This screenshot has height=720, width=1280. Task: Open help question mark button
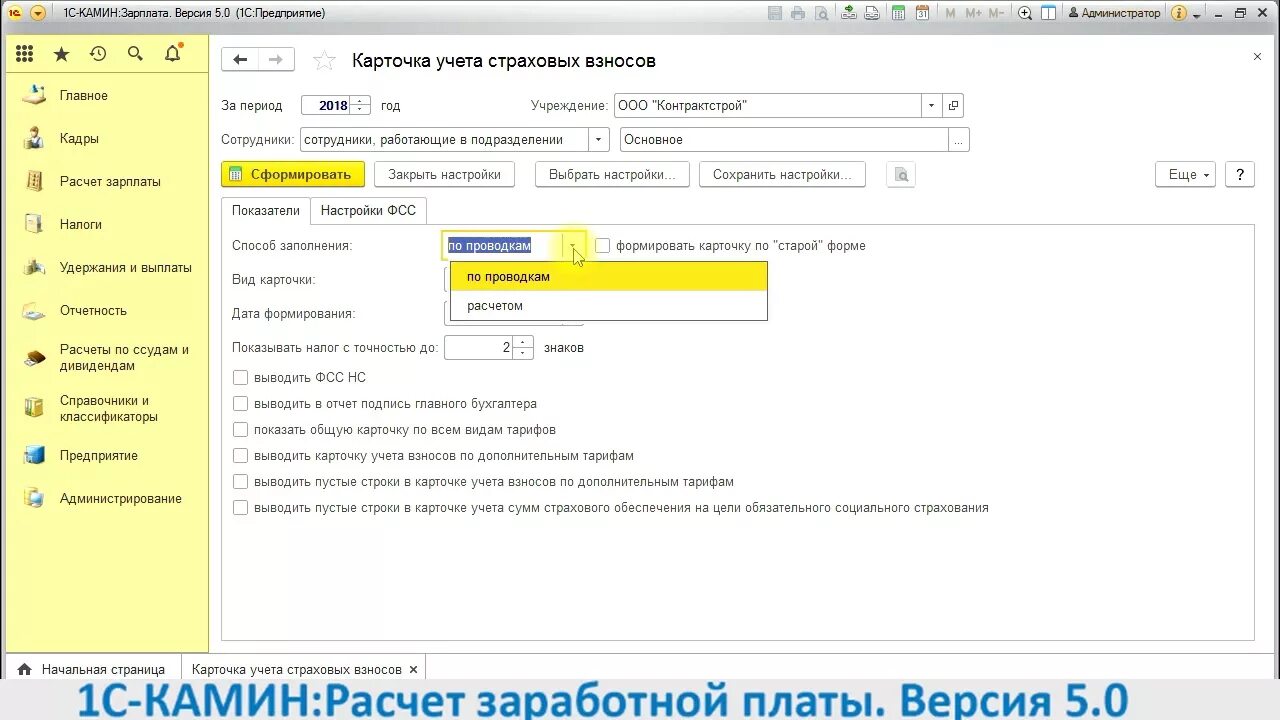pyautogui.click(x=1239, y=175)
